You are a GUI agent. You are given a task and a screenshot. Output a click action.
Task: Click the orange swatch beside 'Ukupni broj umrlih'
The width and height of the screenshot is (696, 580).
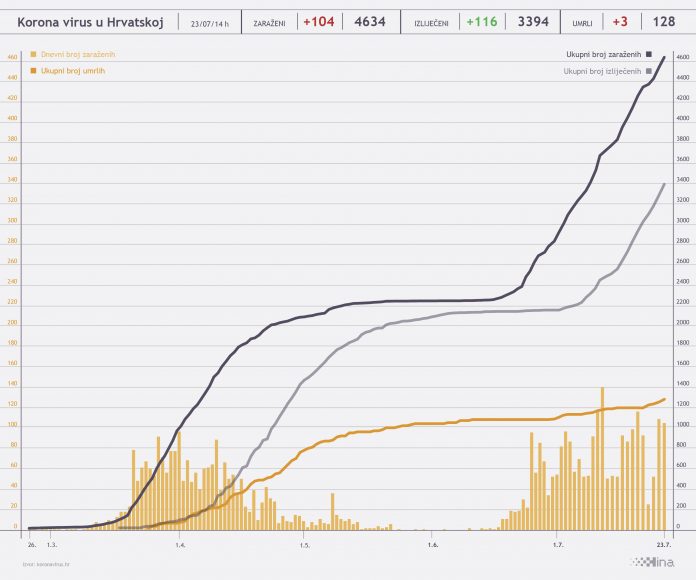pos(33,71)
